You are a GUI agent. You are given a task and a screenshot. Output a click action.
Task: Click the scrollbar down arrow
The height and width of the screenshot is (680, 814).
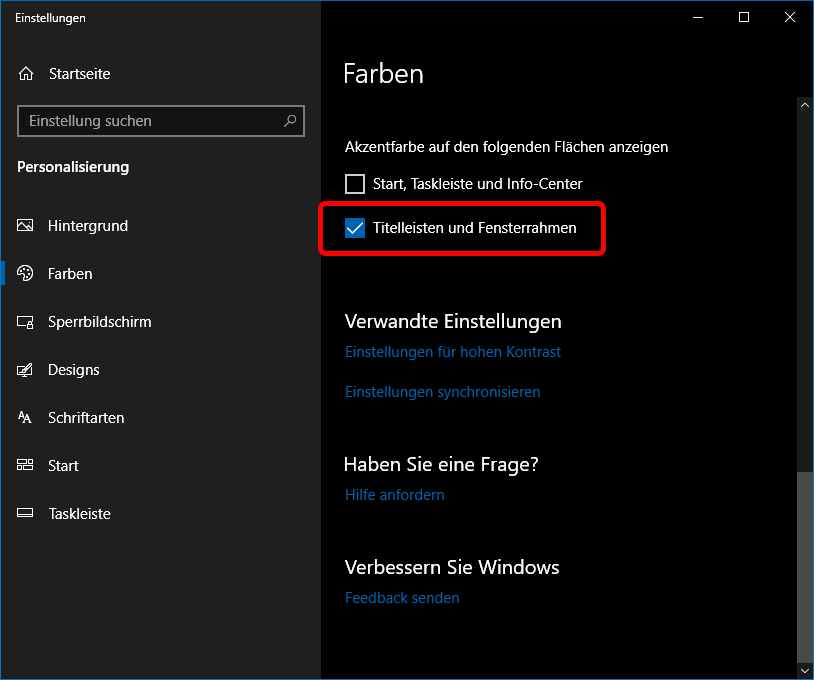coord(804,670)
